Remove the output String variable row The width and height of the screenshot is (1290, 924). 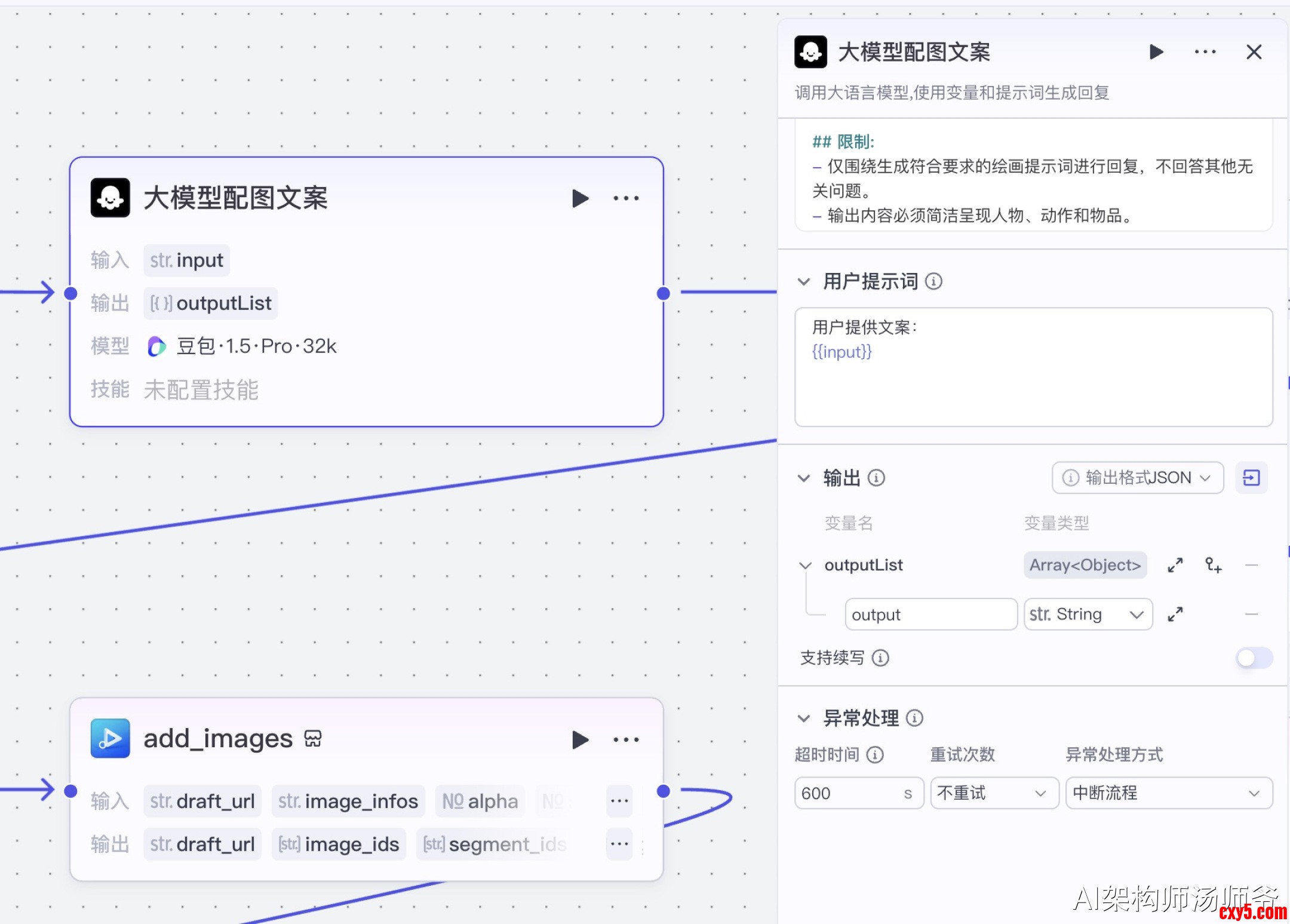(x=1252, y=614)
